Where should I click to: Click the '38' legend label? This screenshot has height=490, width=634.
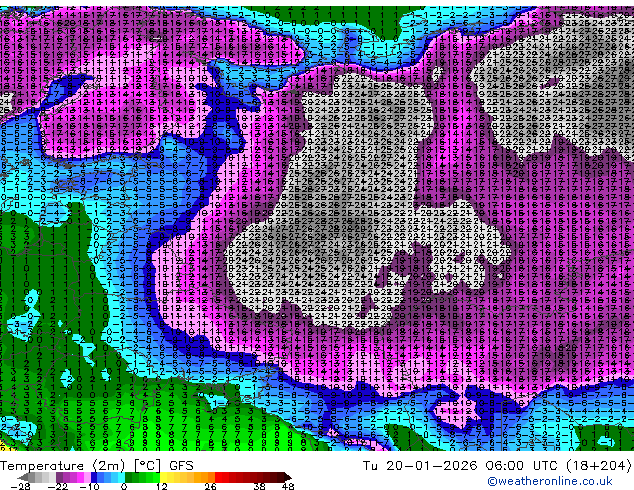259,486
